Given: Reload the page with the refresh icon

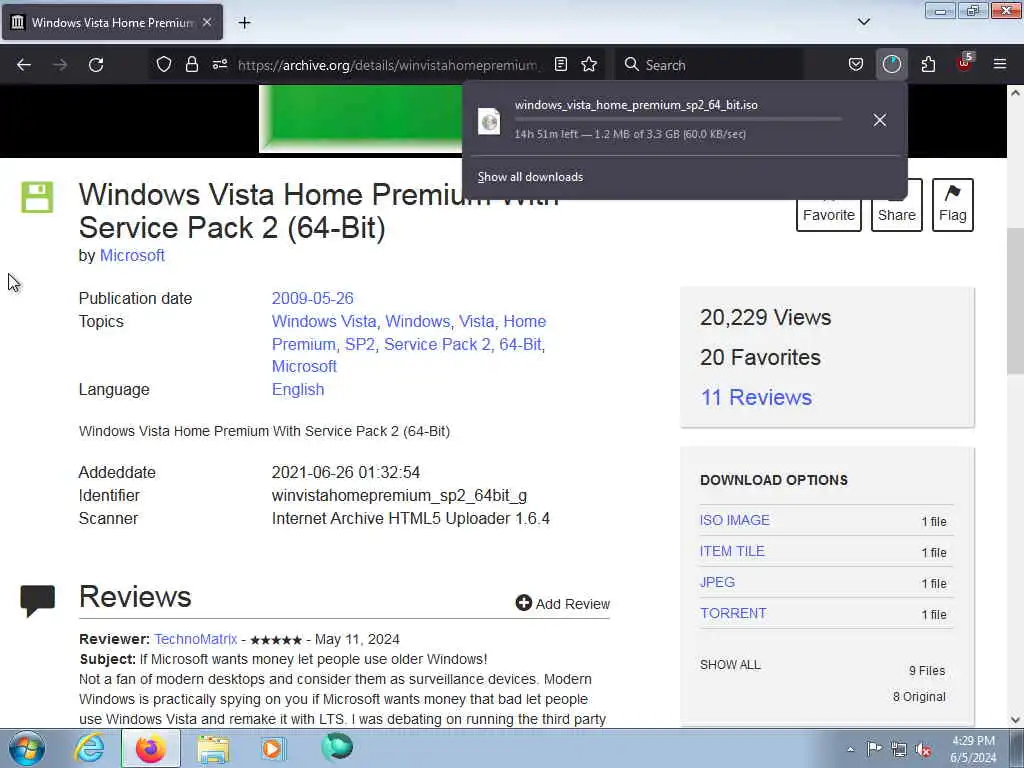Looking at the screenshot, I should pyautogui.click(x=96, y=65).
